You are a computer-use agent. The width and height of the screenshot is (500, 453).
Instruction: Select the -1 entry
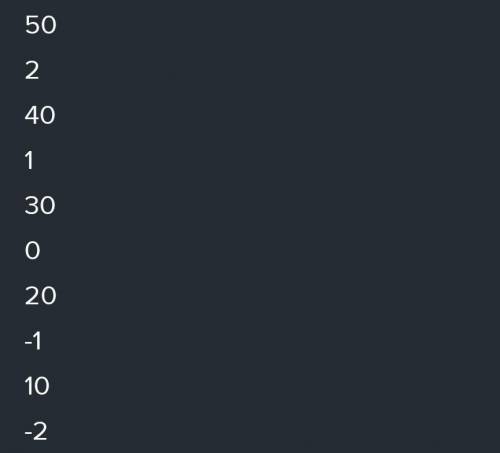(x=33, y=341)
